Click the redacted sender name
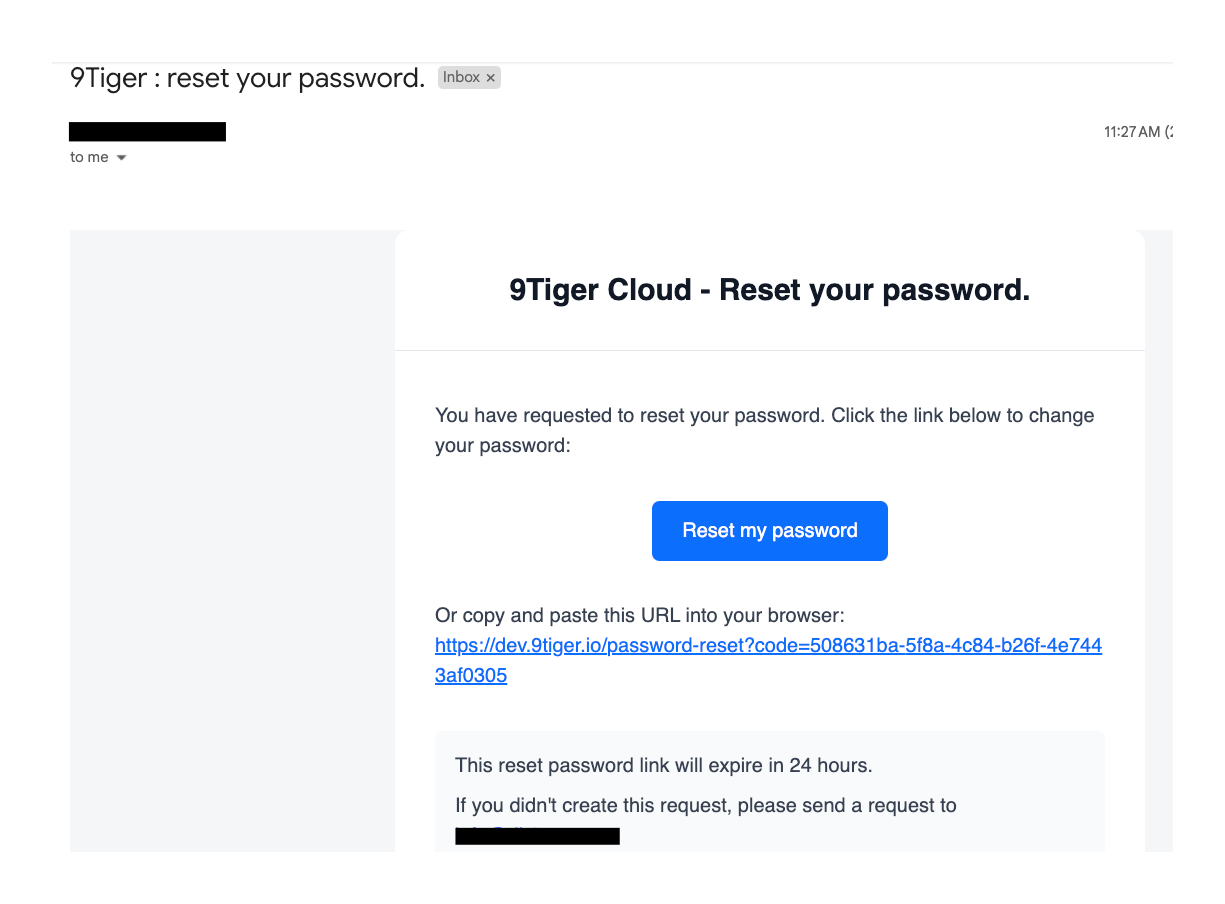1225x904 pixels. click(147, 132)
